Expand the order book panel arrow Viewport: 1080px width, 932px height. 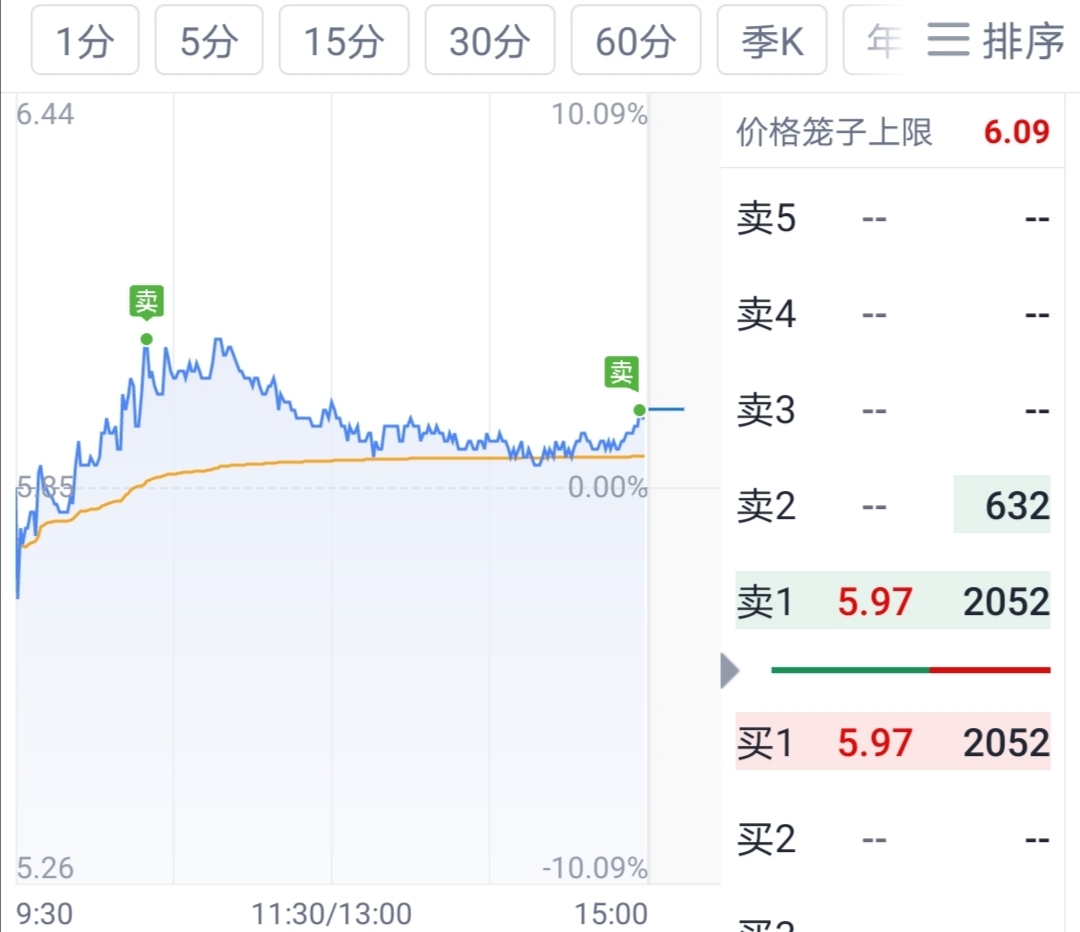pos(730,671)
